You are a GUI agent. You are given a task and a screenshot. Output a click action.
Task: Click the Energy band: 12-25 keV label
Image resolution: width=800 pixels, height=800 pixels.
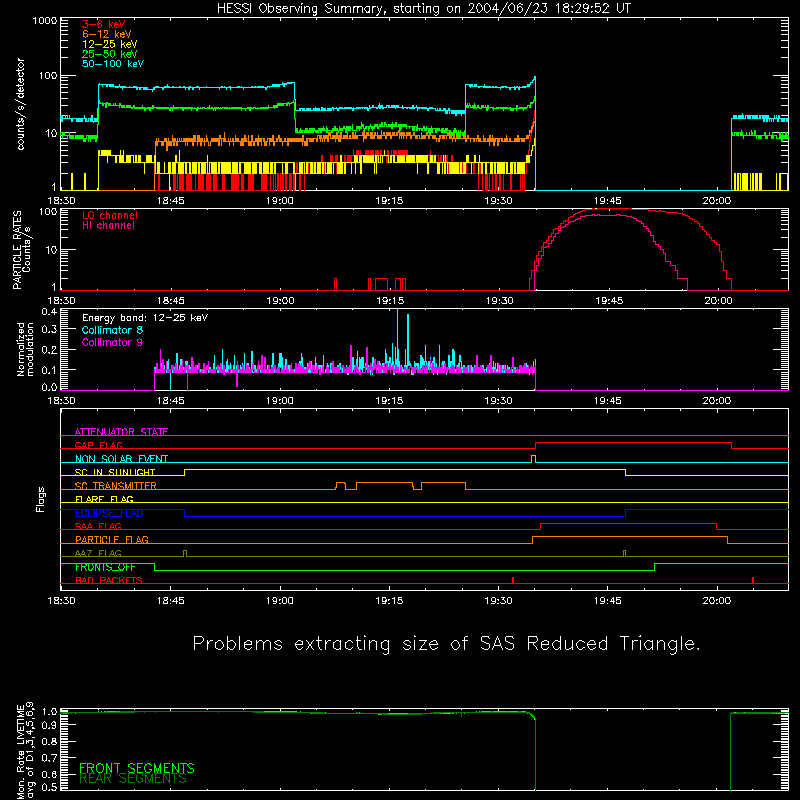(x=145, y=318)
